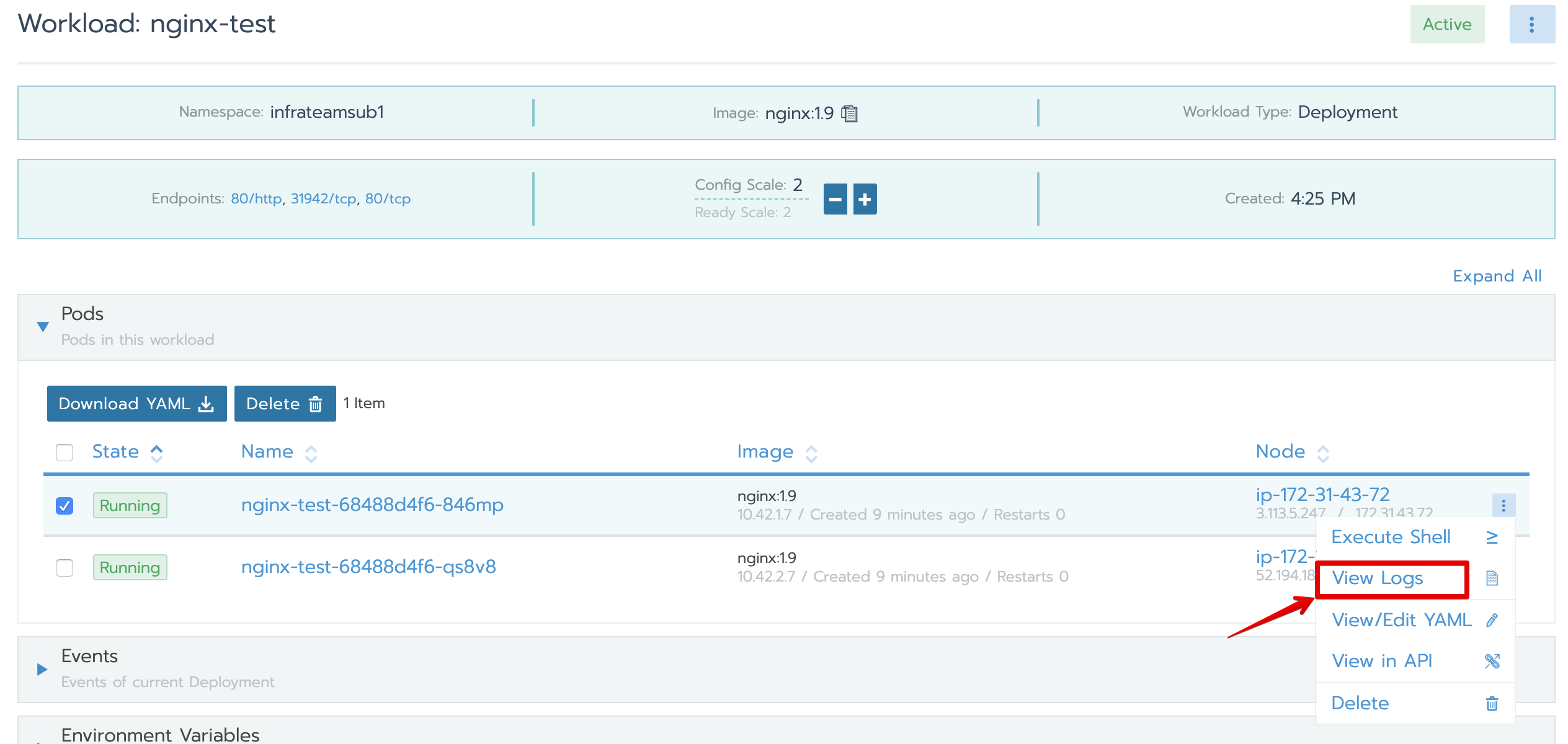Screen dimensions: 1568x744
Task: Check the nginx-test-68488d4f6-qs8v8 pod checkbox
Action: pos(65,568)
